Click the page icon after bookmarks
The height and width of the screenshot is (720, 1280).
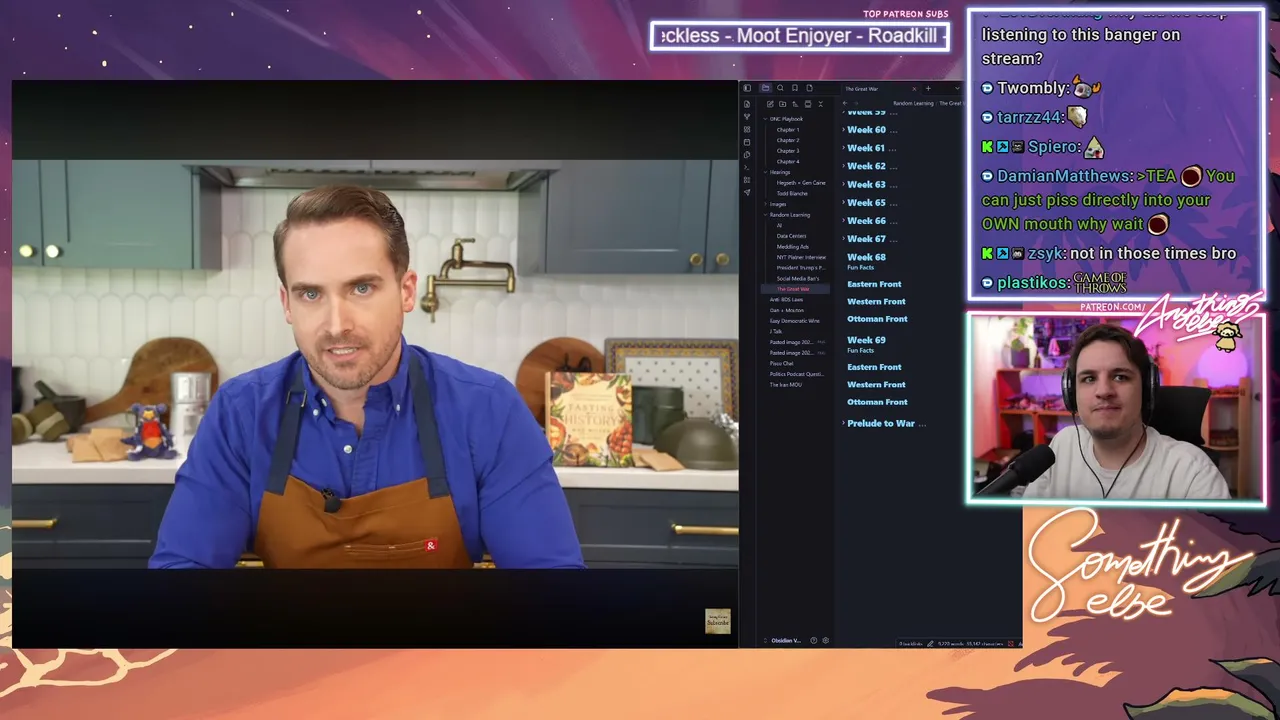tap(809, 88)
